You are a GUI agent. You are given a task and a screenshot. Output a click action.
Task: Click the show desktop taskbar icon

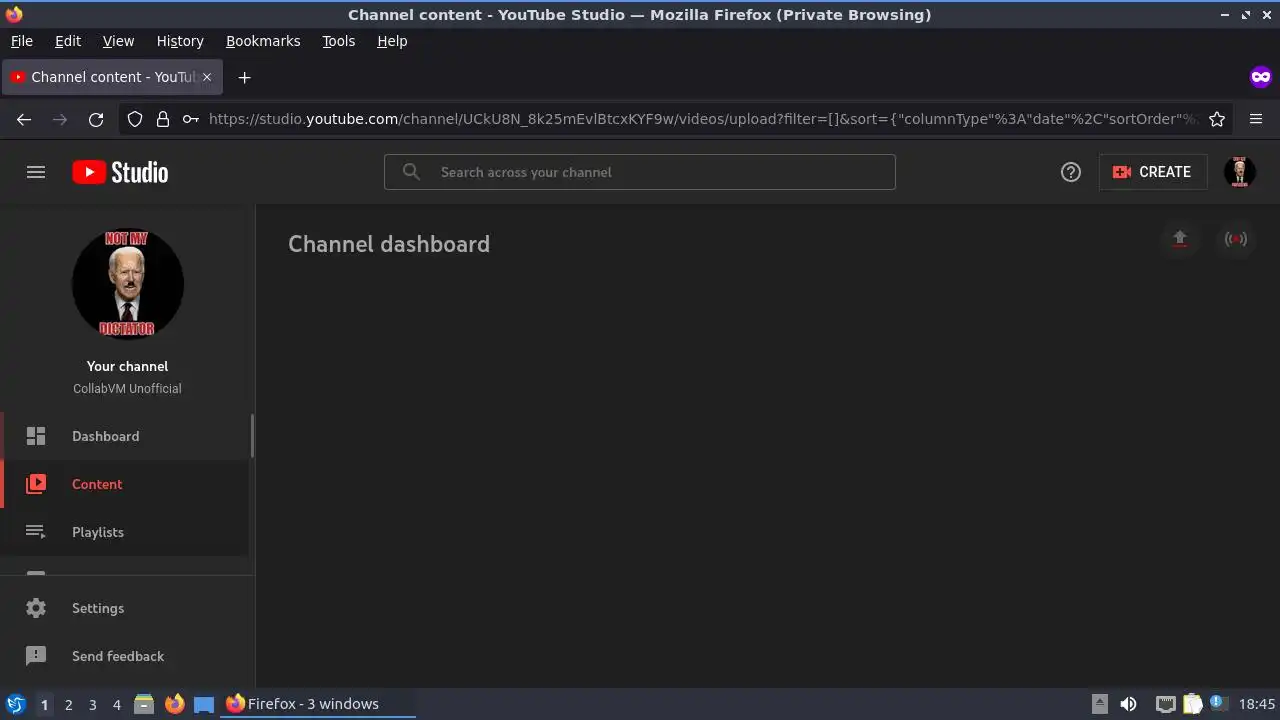point(204,704)
